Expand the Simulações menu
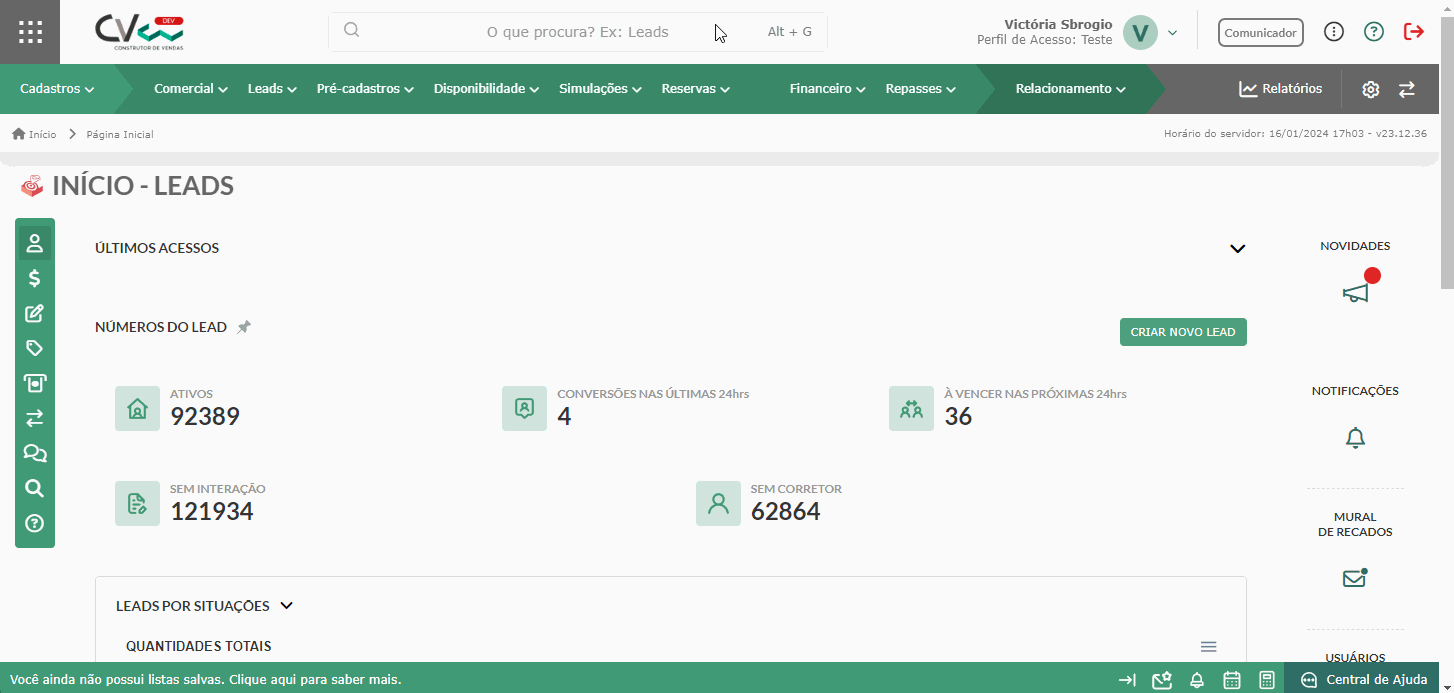This screenshot has height=693, width=1454. point(600,89)
